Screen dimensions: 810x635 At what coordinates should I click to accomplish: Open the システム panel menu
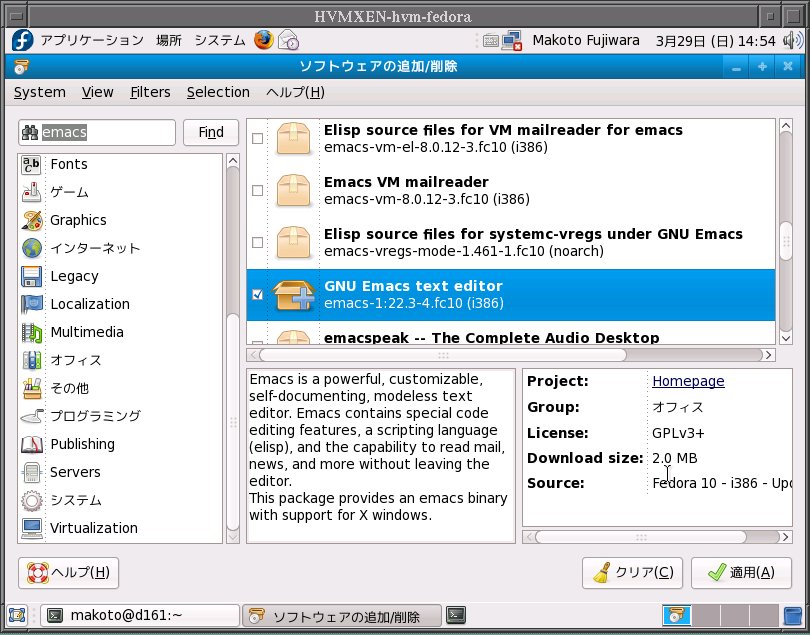220,40
